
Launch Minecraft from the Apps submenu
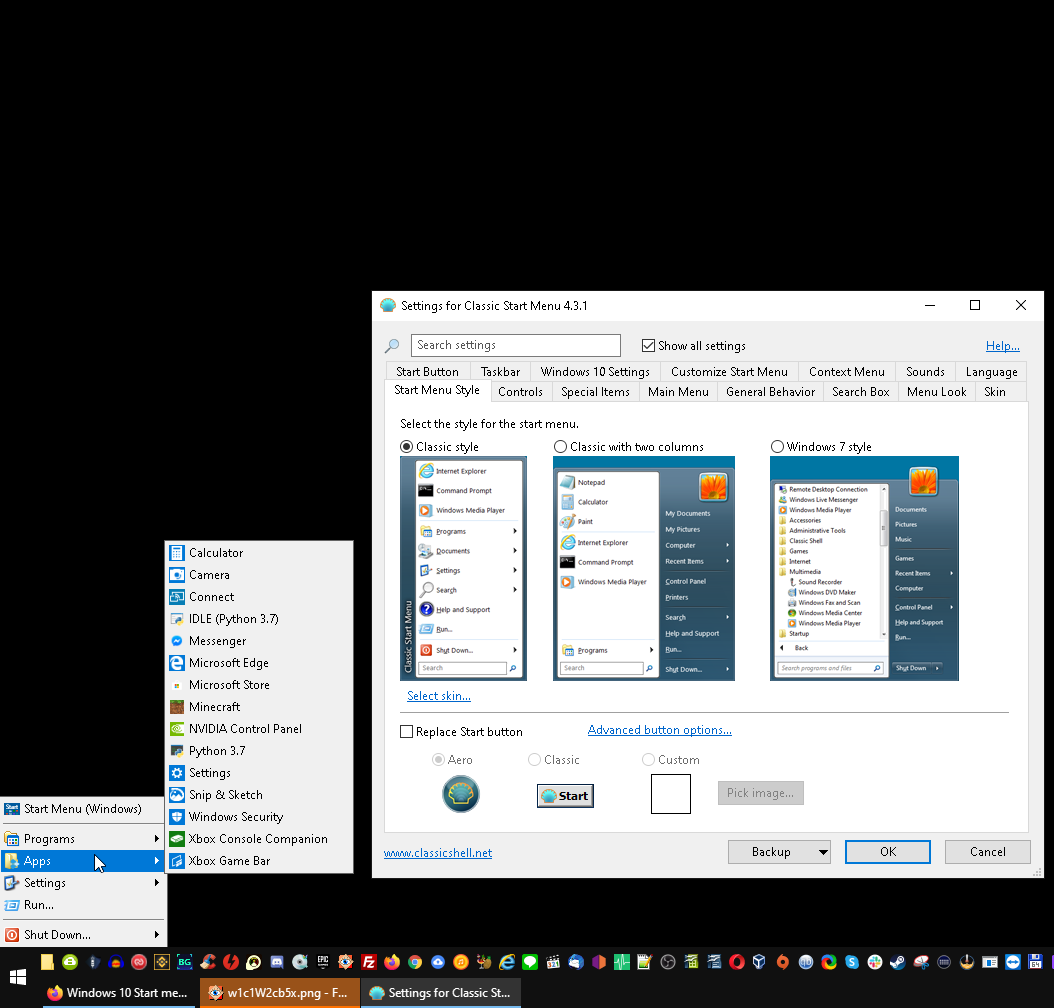pos(259,707)
